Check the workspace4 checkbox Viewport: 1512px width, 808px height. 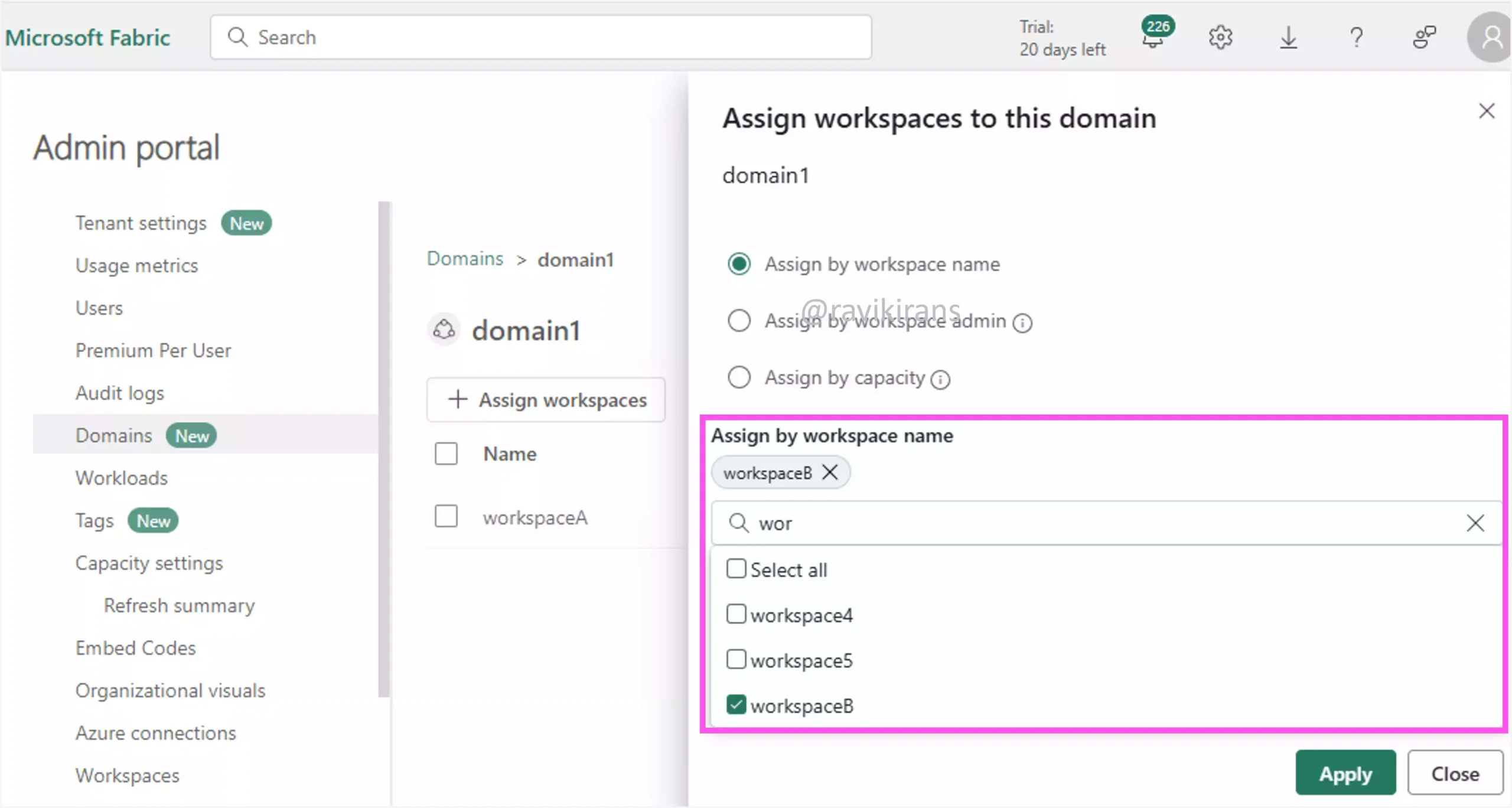click(x=736, y=614)
